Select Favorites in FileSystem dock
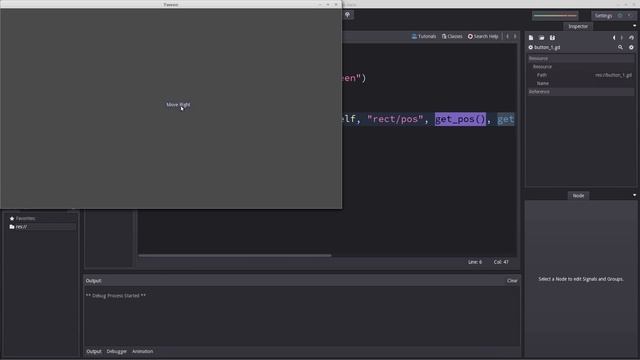This screenshot has width=640, height=360. [x=25, y=218]
